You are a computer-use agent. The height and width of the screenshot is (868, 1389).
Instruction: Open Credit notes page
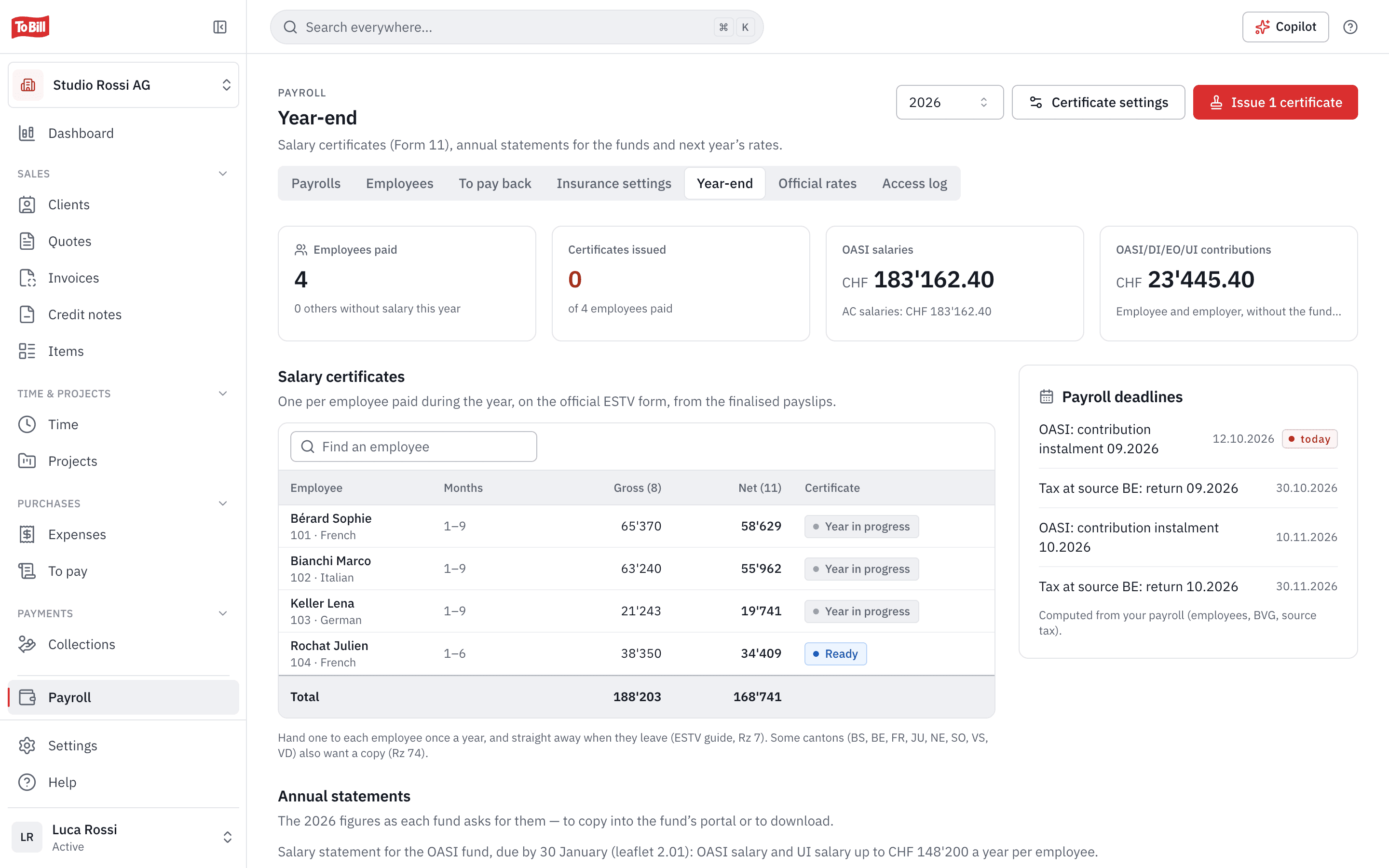[123, 314]
